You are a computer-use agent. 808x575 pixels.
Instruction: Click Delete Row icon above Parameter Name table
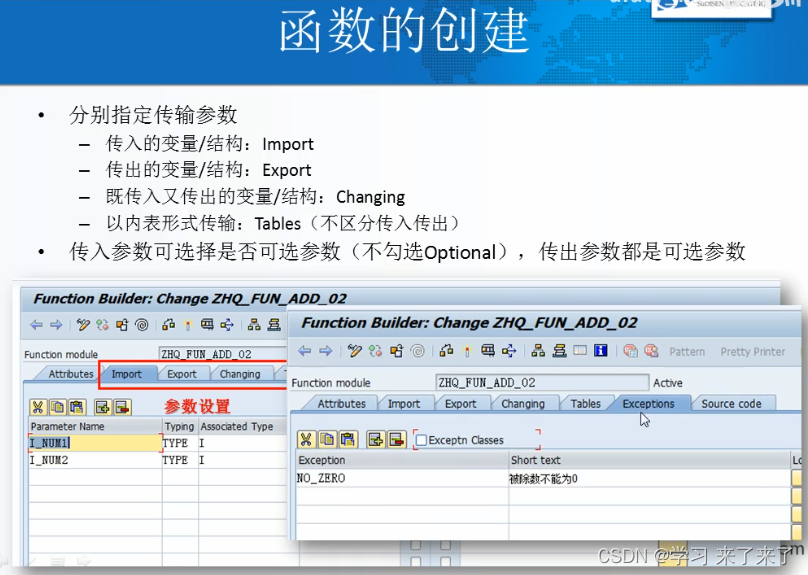(123, 407)
